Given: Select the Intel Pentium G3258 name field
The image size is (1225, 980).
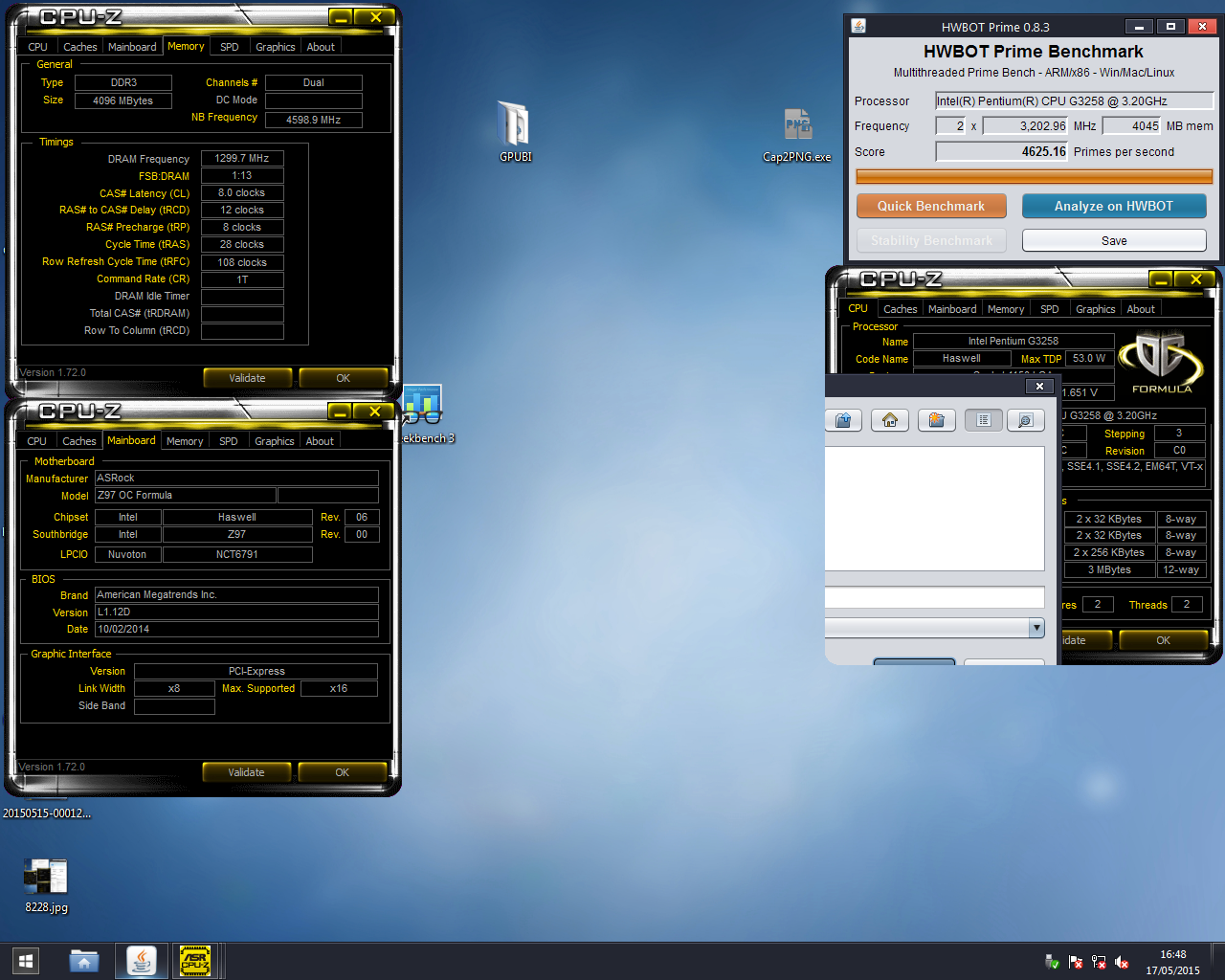Looking at the screenshot, I should 1013,341.
